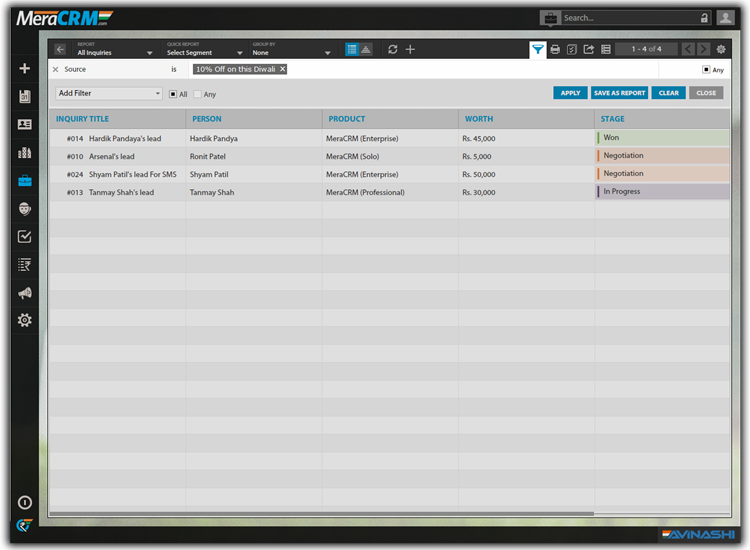Click the lock icon in search box
This screenshot has height=550, width=750.
click(704, 18)
